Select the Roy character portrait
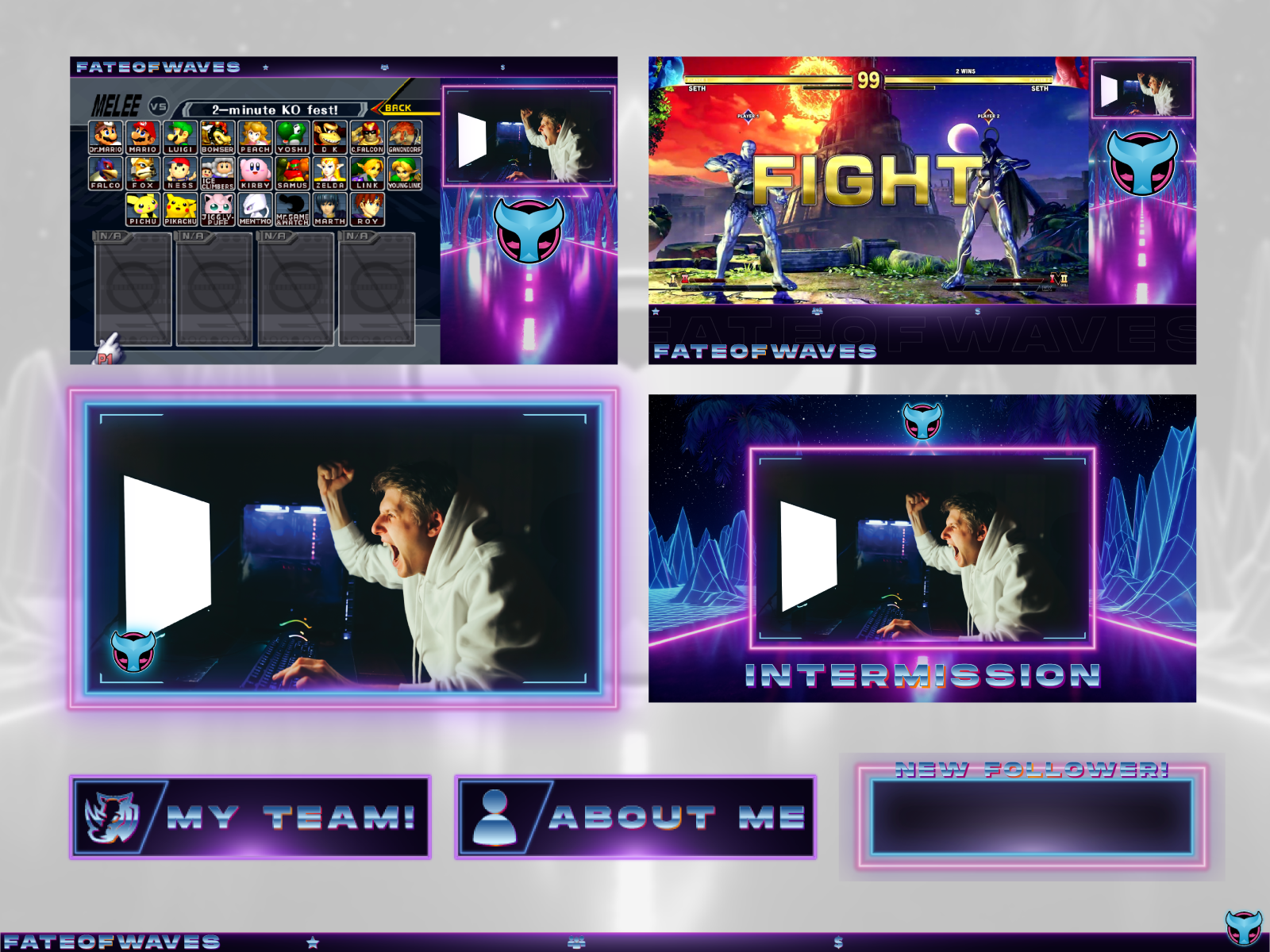The height and width of the screenshot is (952, 1270). (367, 209)
